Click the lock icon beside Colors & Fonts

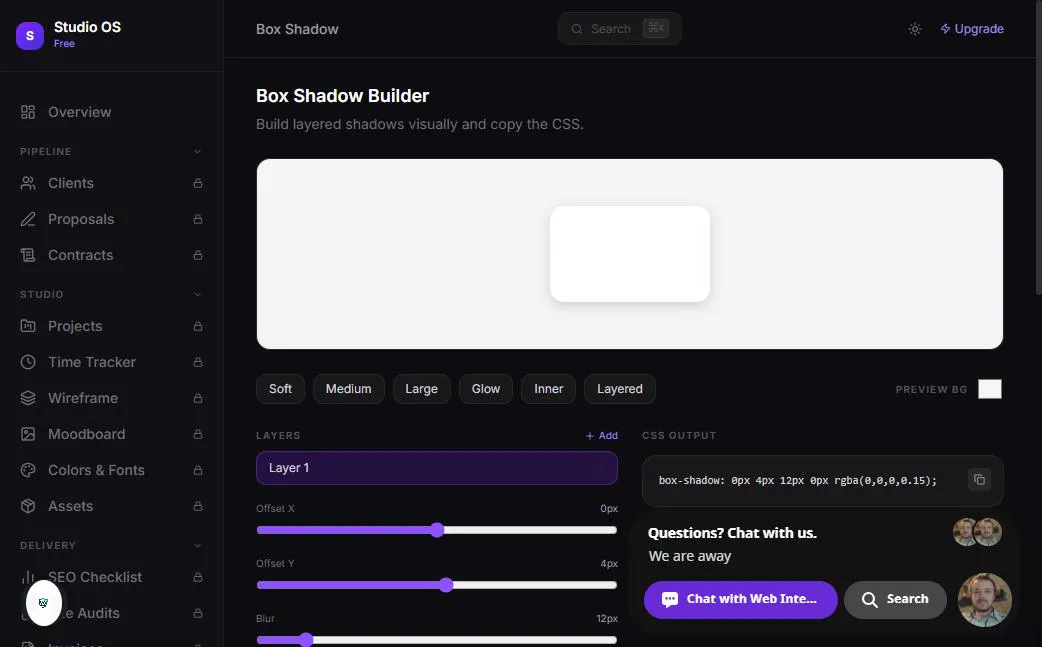click(197, 470)
